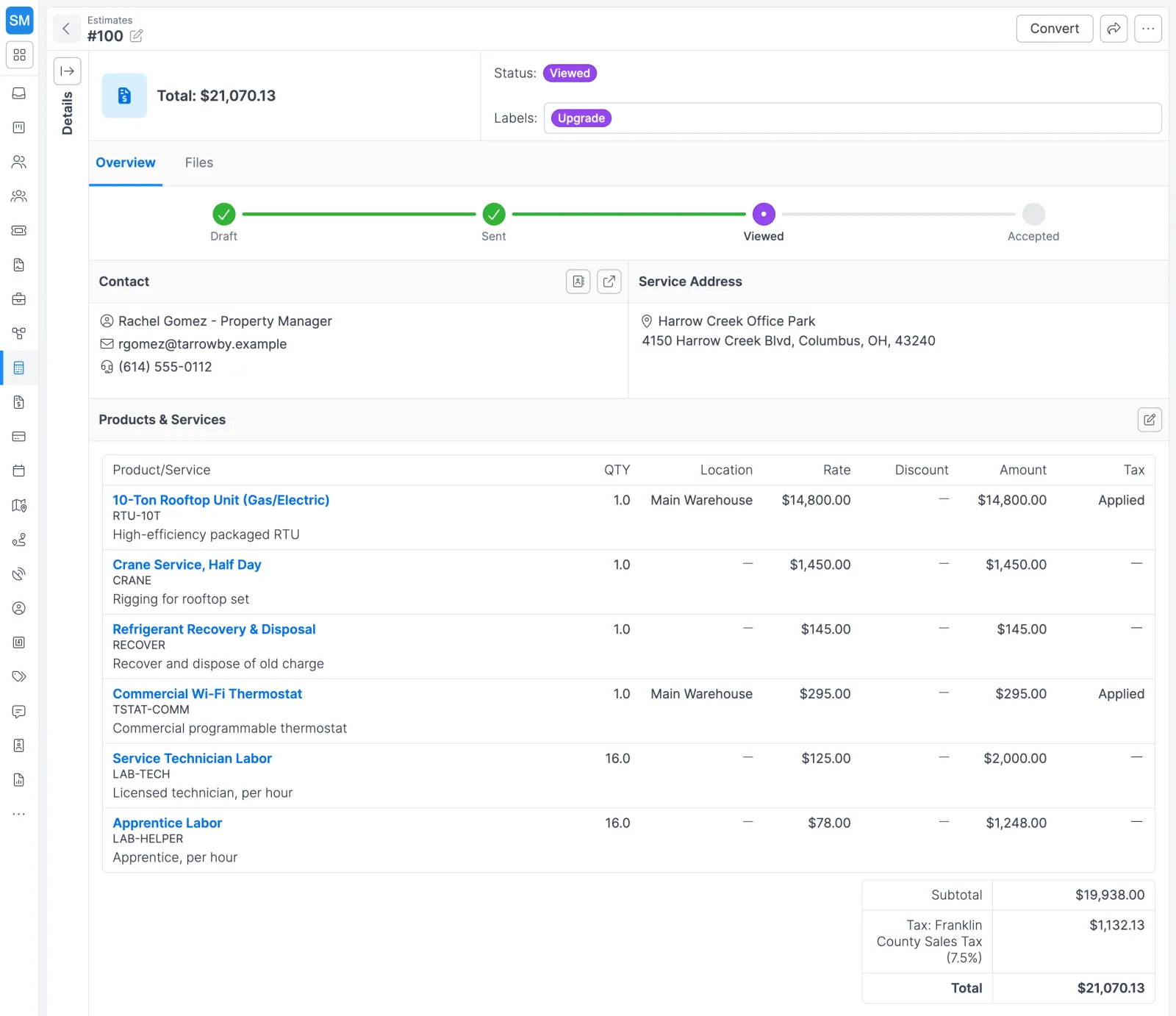The height and width of the screenshot is (1016, 1176).
Task: Switch to the Overview tab
Action: tap(126, 162)
